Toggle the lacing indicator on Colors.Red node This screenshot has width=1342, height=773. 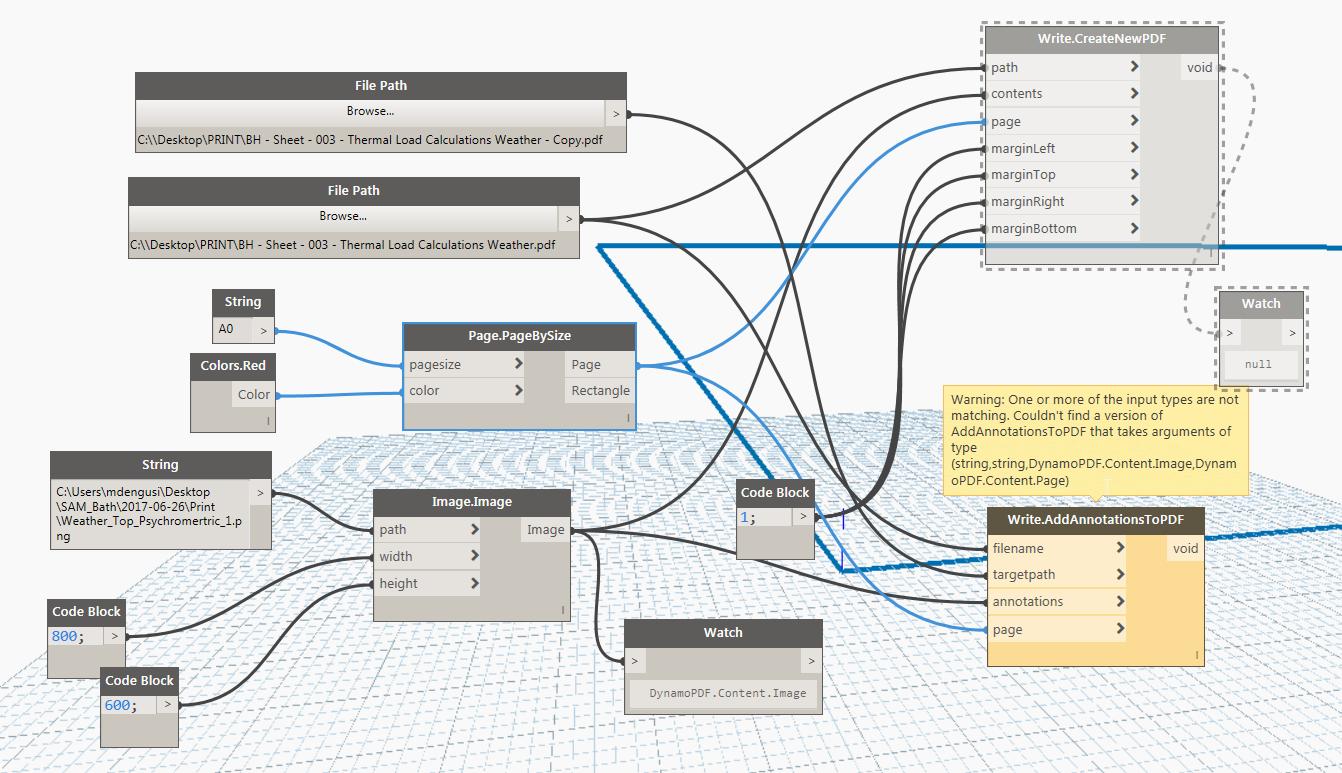pos(270,421)
